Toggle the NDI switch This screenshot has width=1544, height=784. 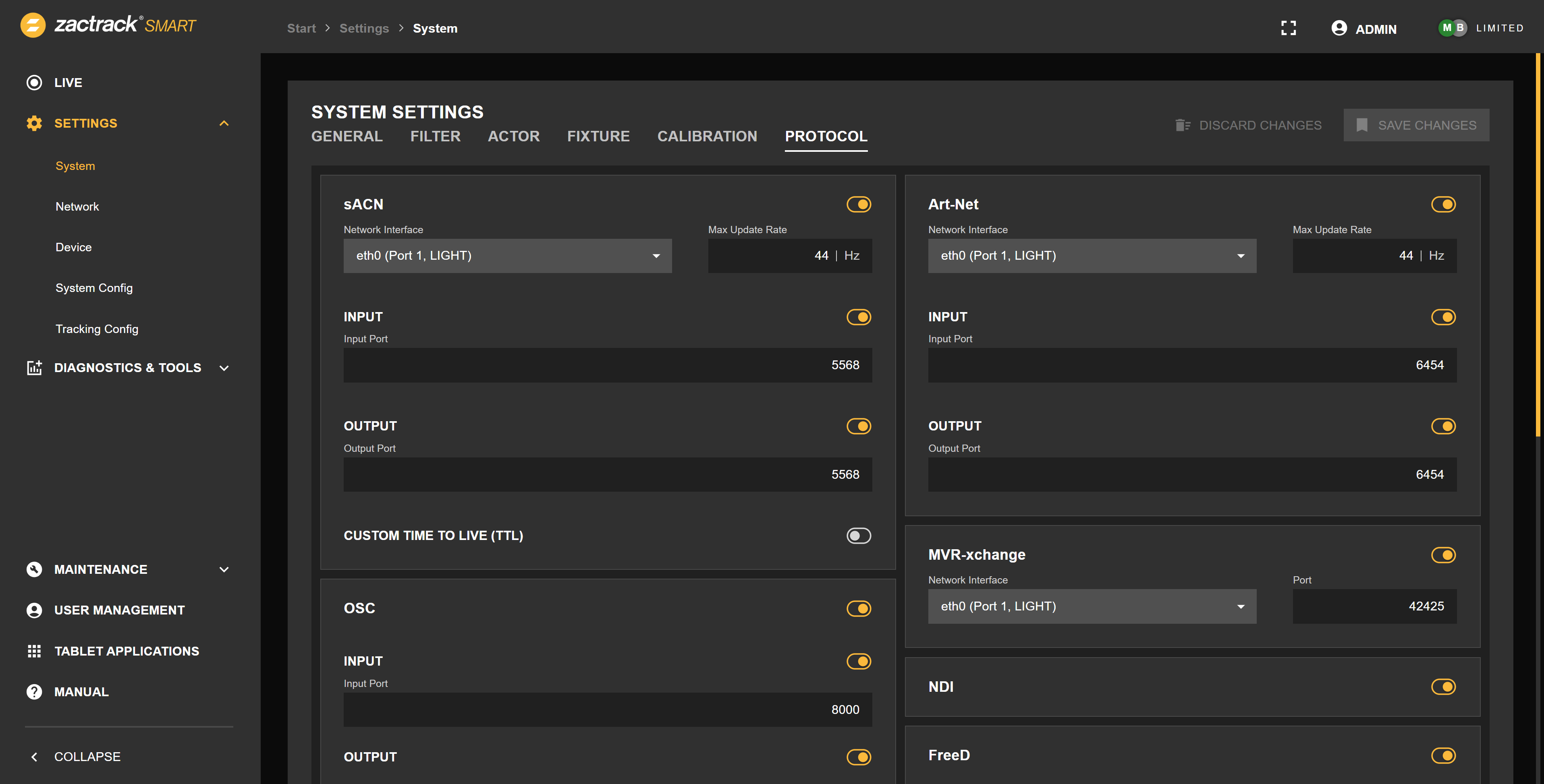(1443, 687)
